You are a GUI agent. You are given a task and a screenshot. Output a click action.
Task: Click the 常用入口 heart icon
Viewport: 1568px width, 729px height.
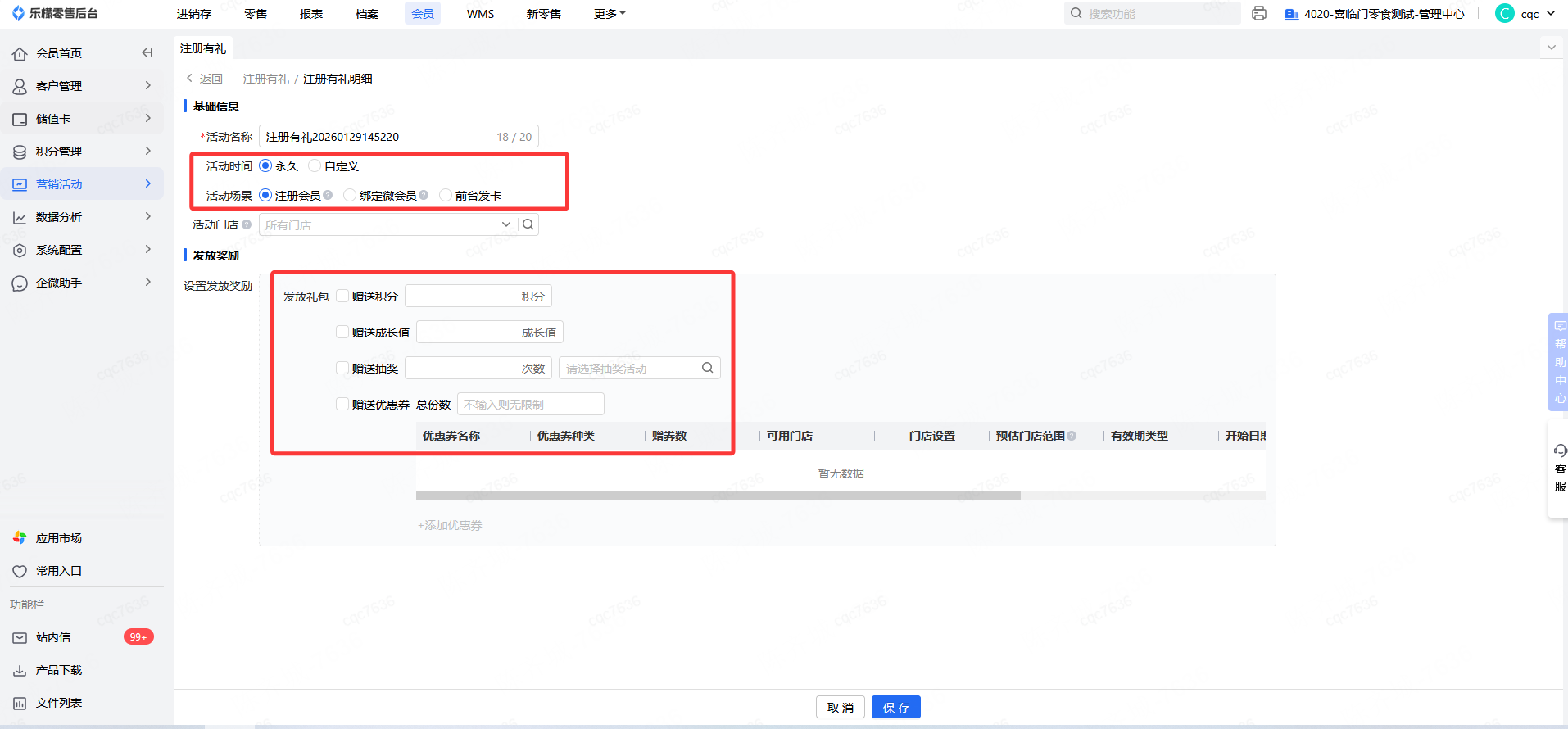pos(20,571)
